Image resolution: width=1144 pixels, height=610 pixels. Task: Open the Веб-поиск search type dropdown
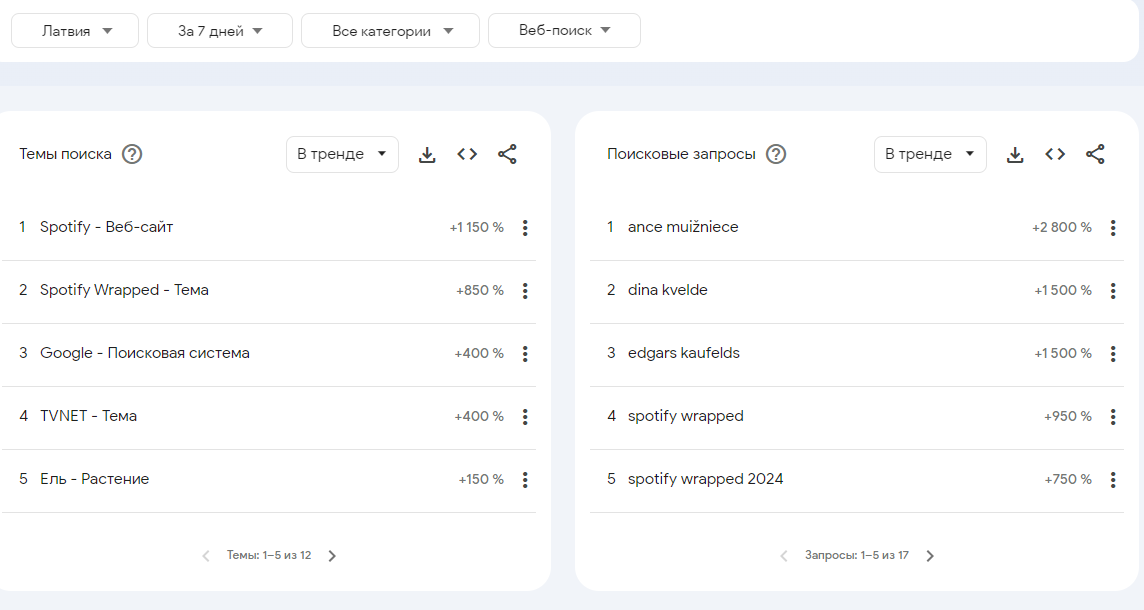pos(564,31)
